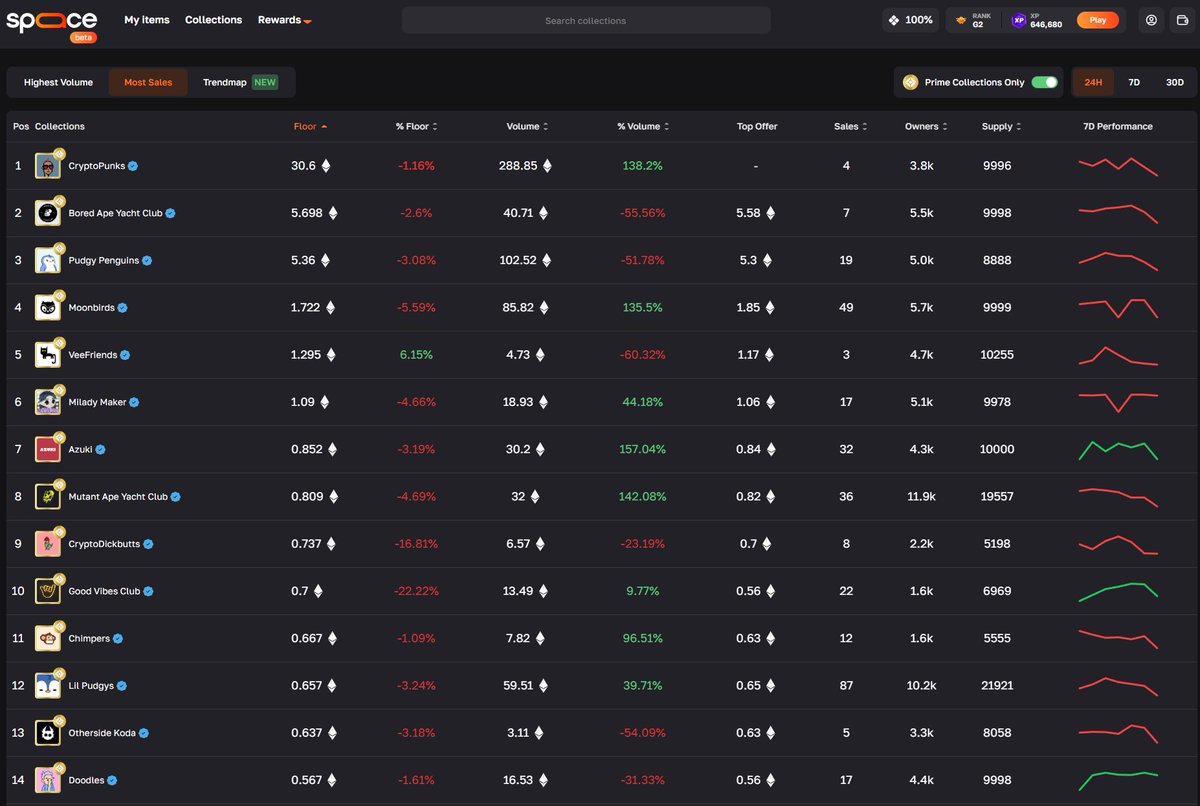
Task: Click Good Vibes Club floor change -22.22%
Action: pyautogui.click(x=415, y=591)
